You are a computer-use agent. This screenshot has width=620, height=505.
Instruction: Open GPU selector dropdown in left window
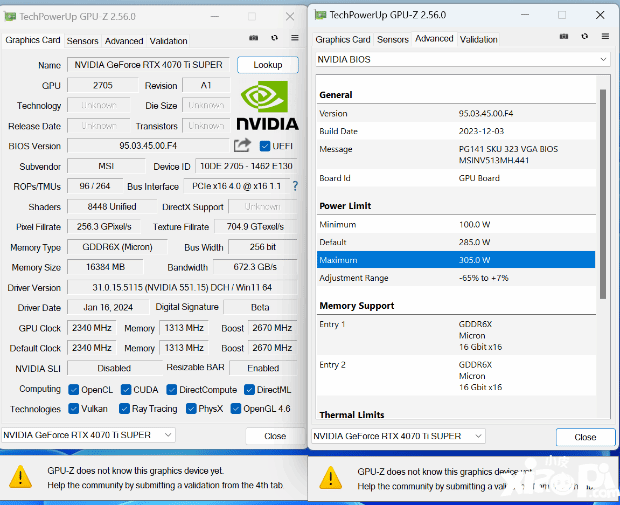(x=88, y=435)
